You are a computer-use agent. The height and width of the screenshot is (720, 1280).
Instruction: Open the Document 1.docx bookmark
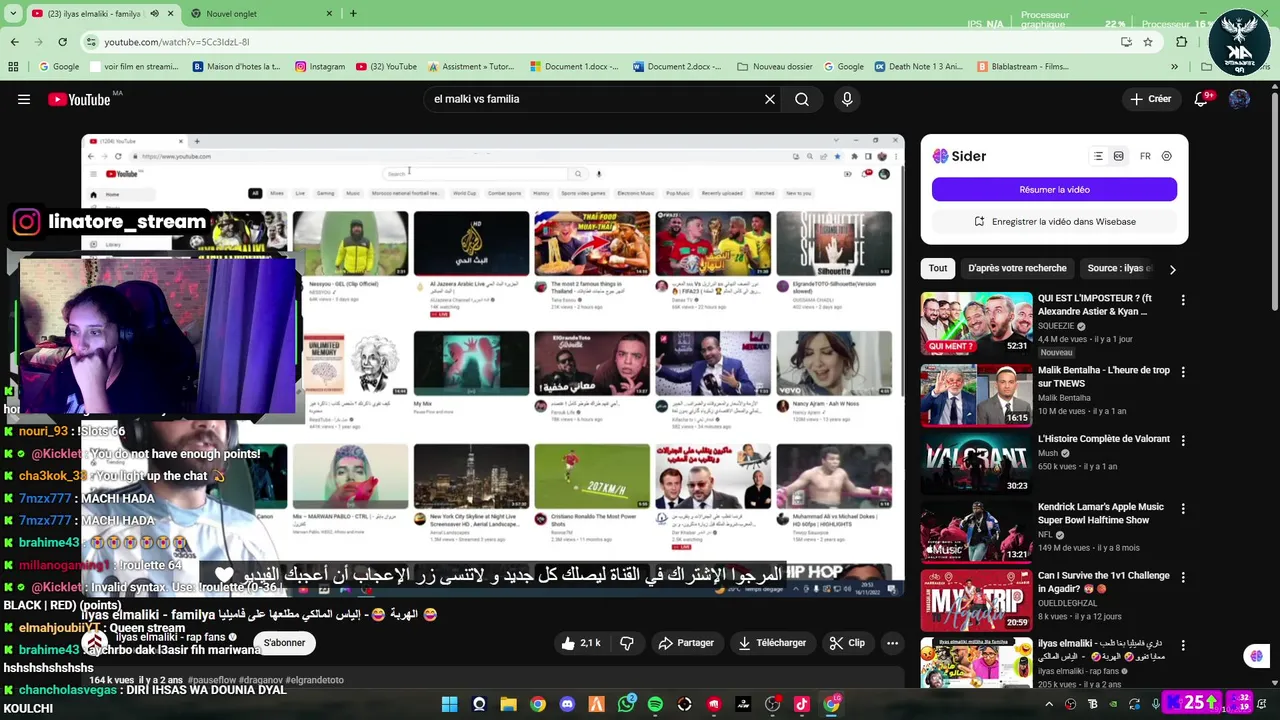click(575, 67)
